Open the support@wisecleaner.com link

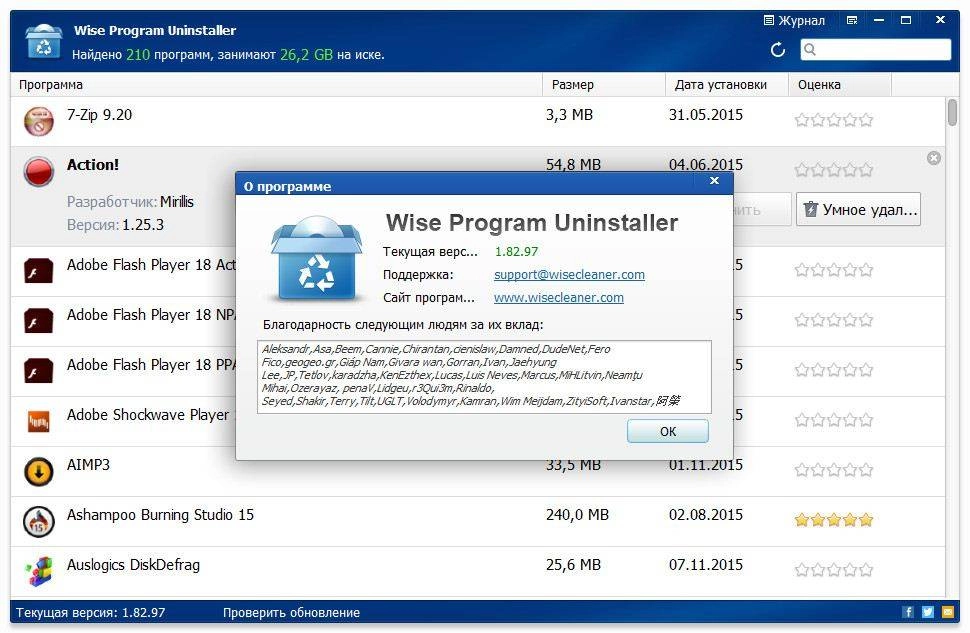[569, 275]
